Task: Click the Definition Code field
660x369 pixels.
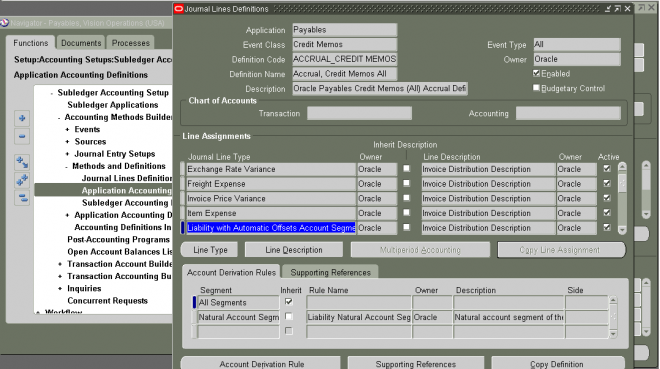Action: click(344, 59)
